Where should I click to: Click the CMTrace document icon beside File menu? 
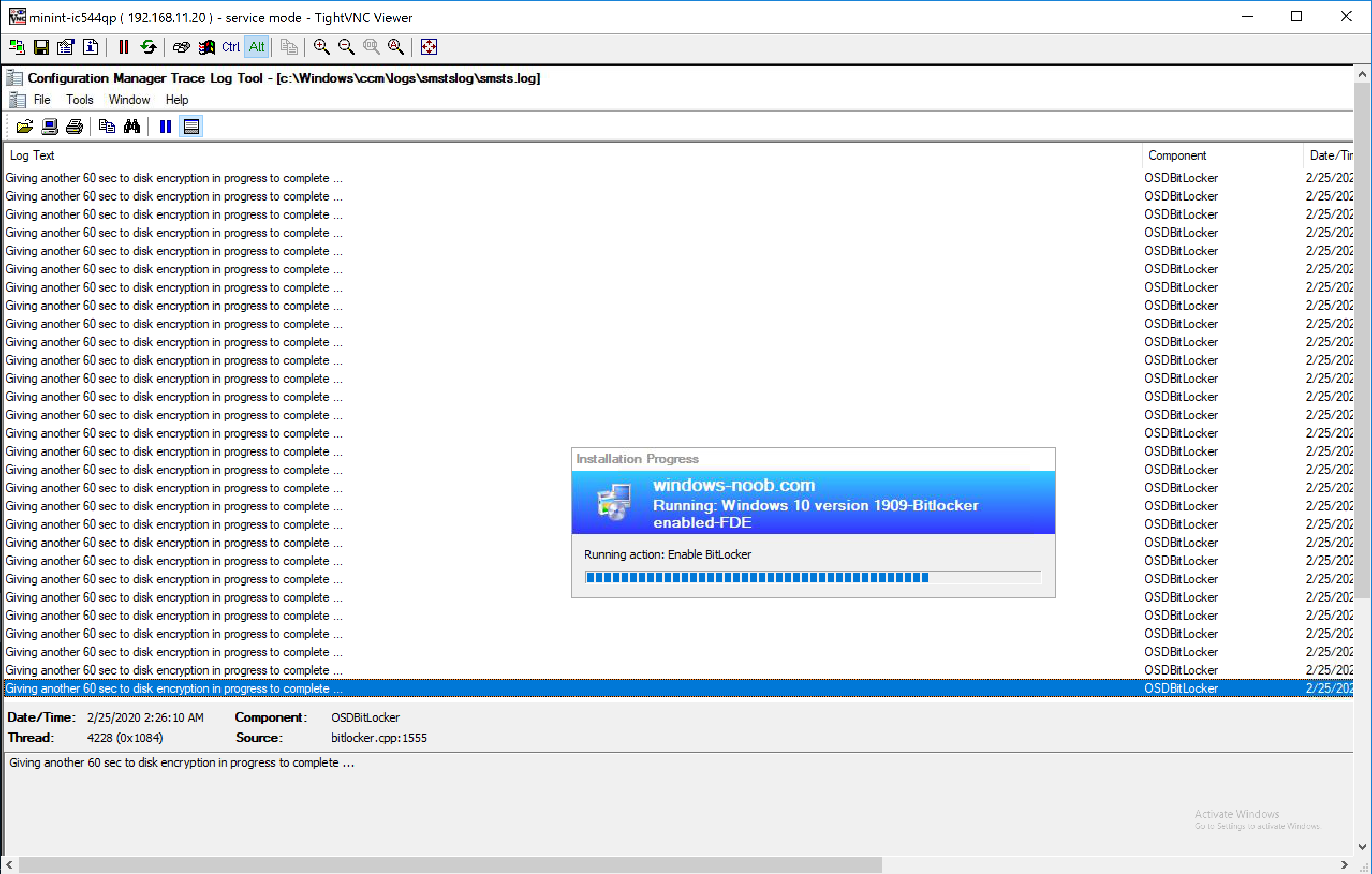tap(18, 100)
